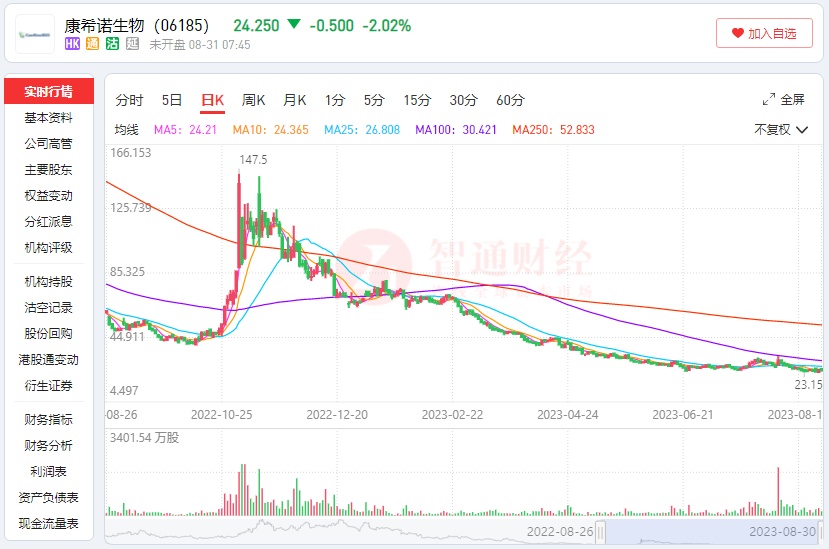This screenshot has height=549, width=829.
Task: Open 公司高管 sidebar item
Action: point(49,143)
